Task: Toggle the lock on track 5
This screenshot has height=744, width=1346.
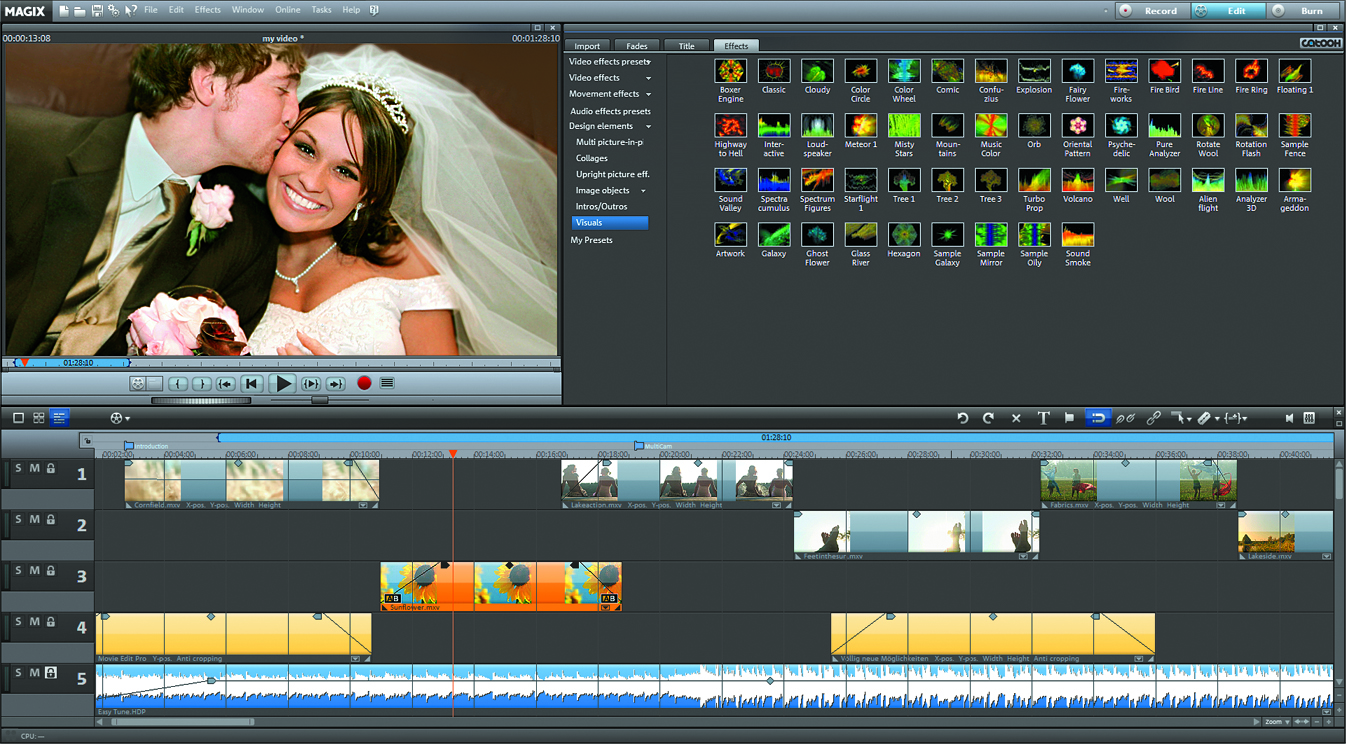Action: click(x=50, y=673)
